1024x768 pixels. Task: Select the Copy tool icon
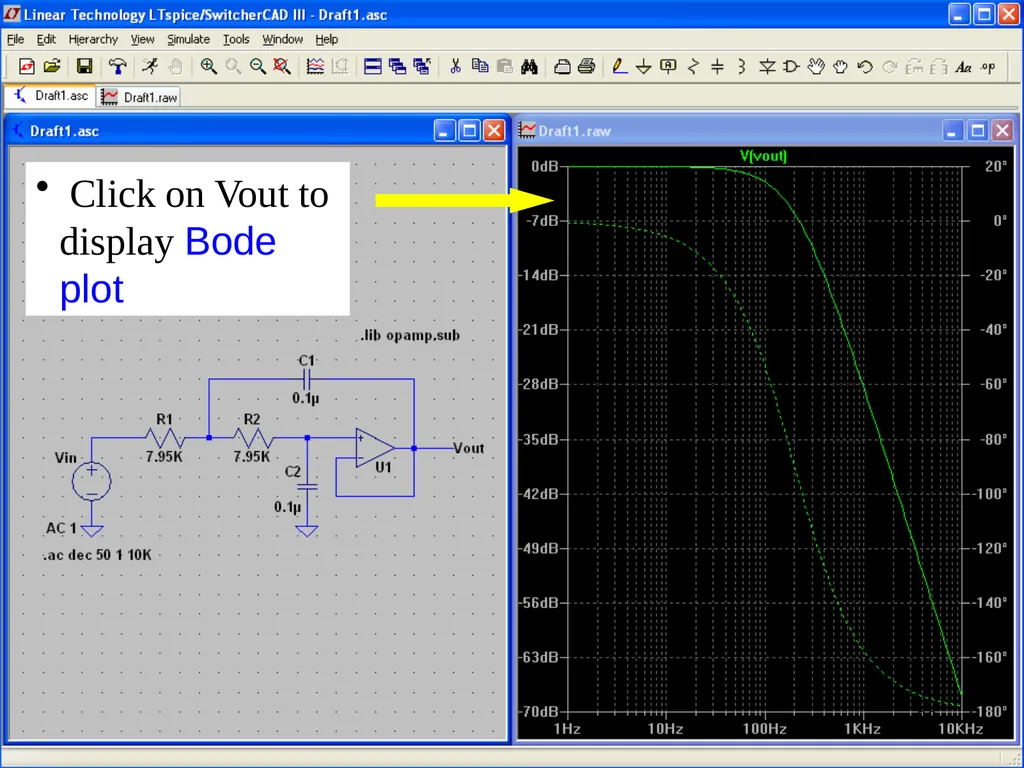[x=480, y=66]
